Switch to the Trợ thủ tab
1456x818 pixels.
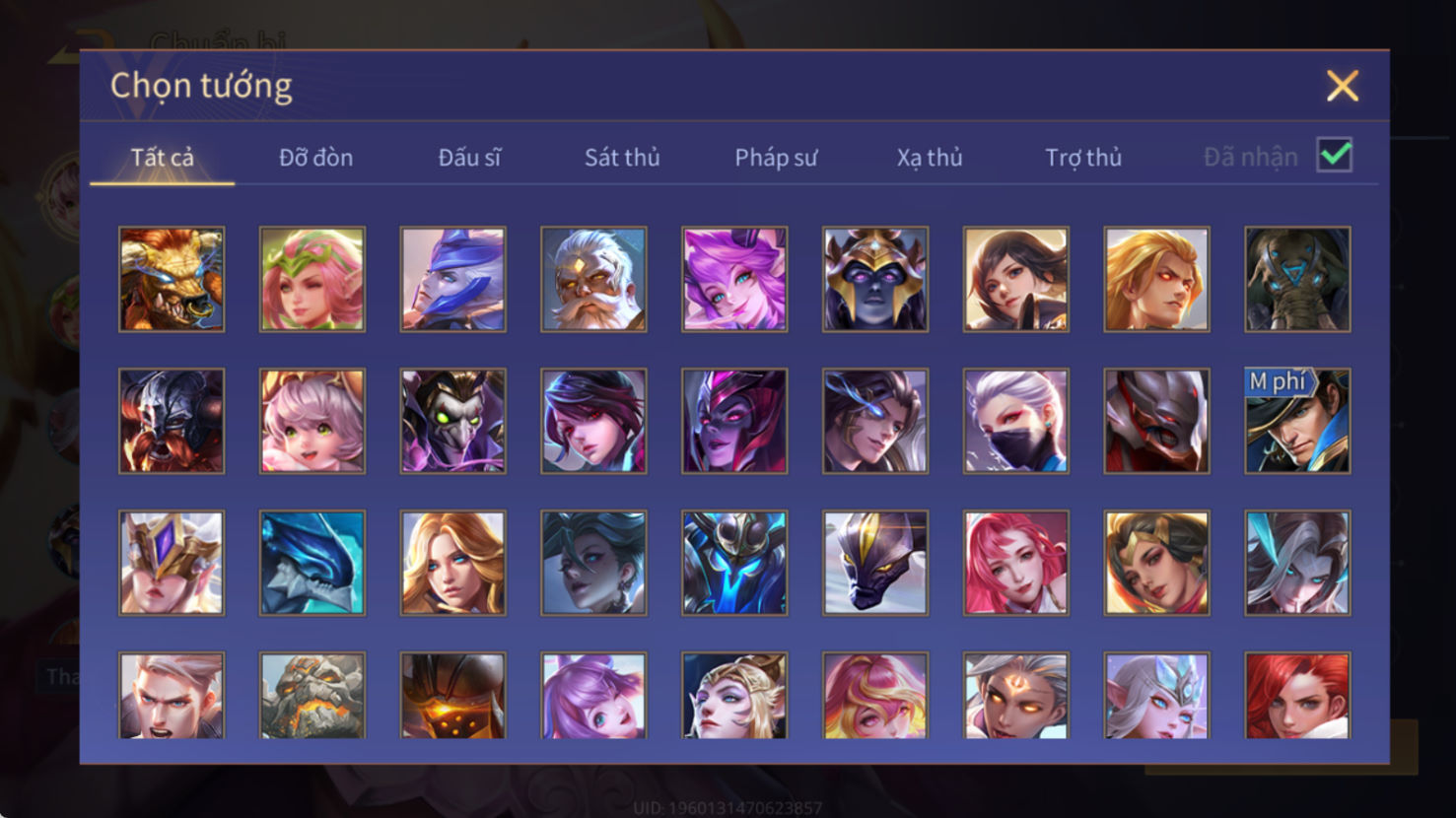(x=1083, y=158)
